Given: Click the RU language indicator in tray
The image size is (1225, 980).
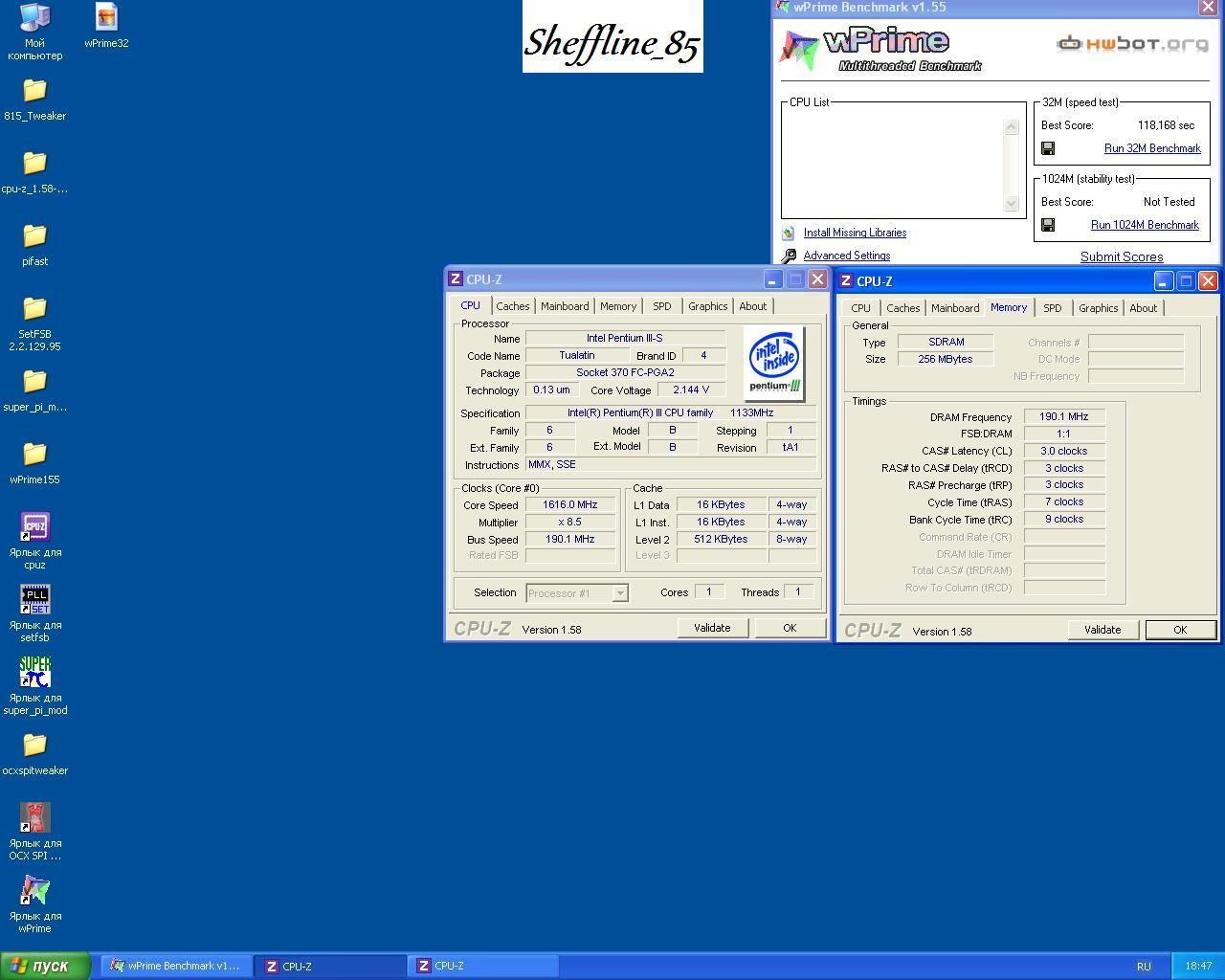Looking at the screenshot, I should [1144, 966].
